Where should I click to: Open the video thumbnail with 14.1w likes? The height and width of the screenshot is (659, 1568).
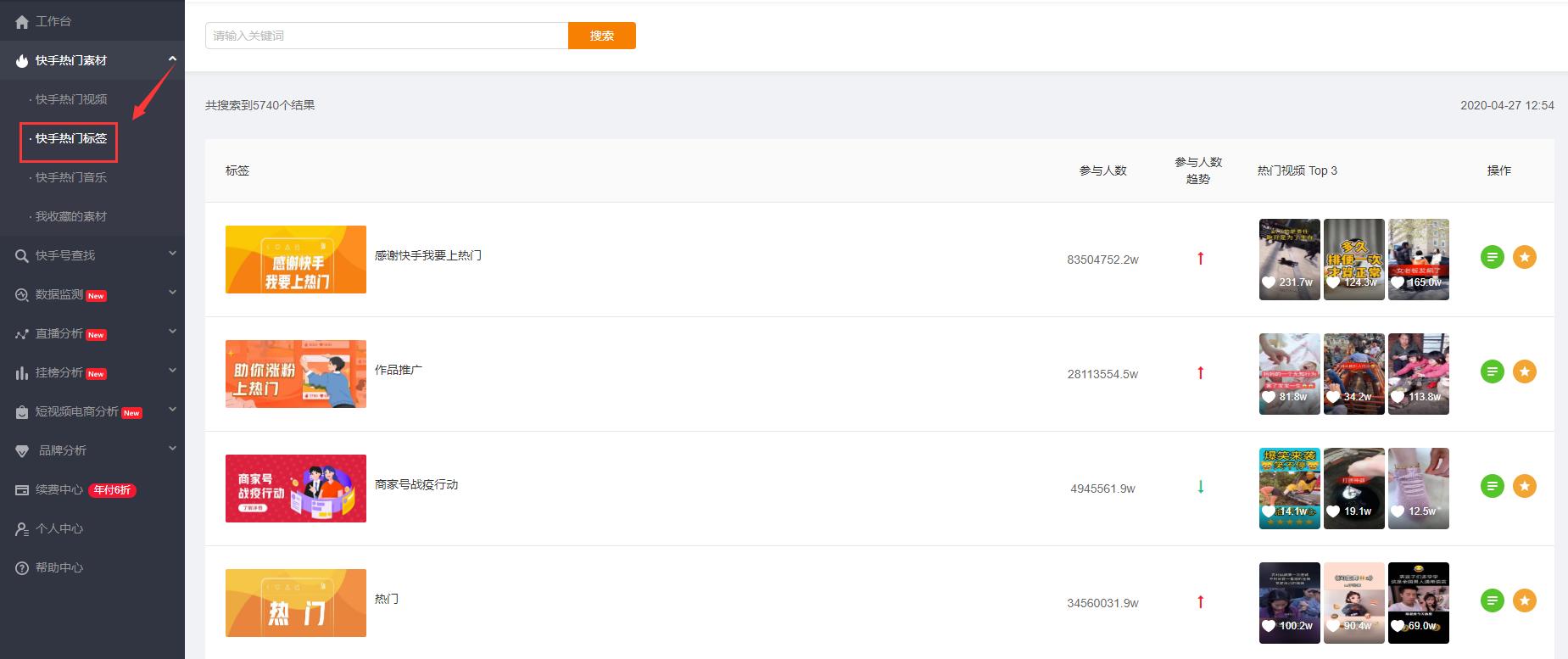click(1290, 489)
